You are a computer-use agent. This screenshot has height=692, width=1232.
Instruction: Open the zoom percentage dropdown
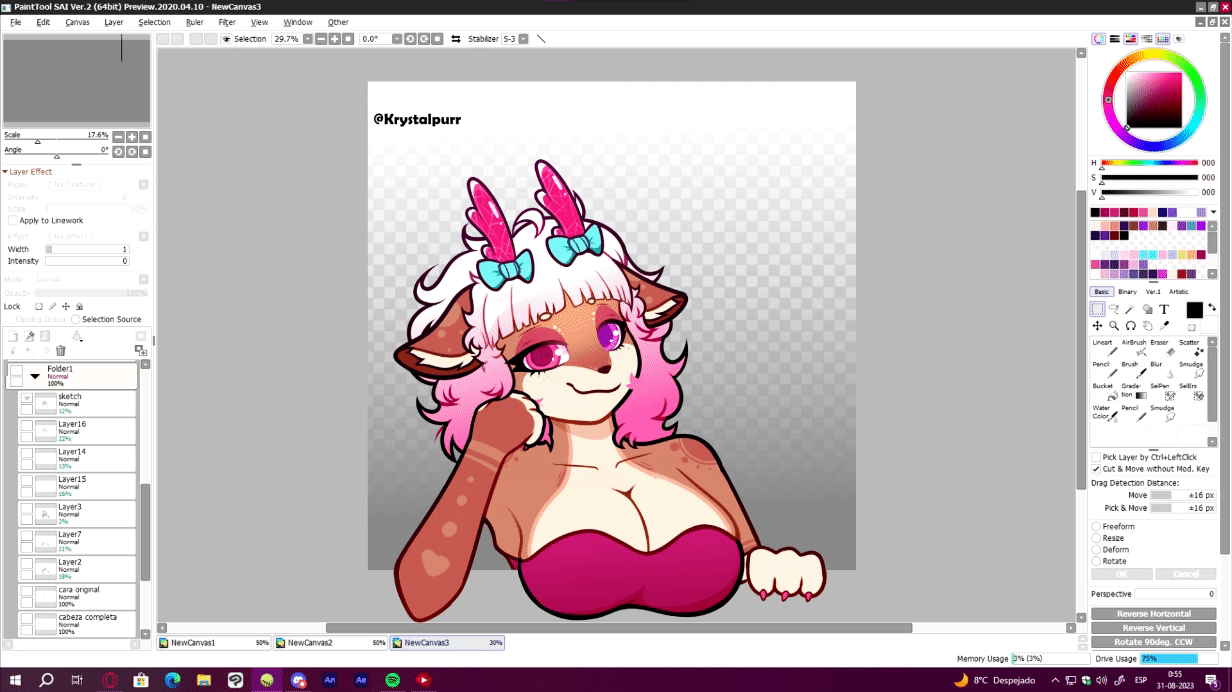pyautogui.click(x=307, y=39)
